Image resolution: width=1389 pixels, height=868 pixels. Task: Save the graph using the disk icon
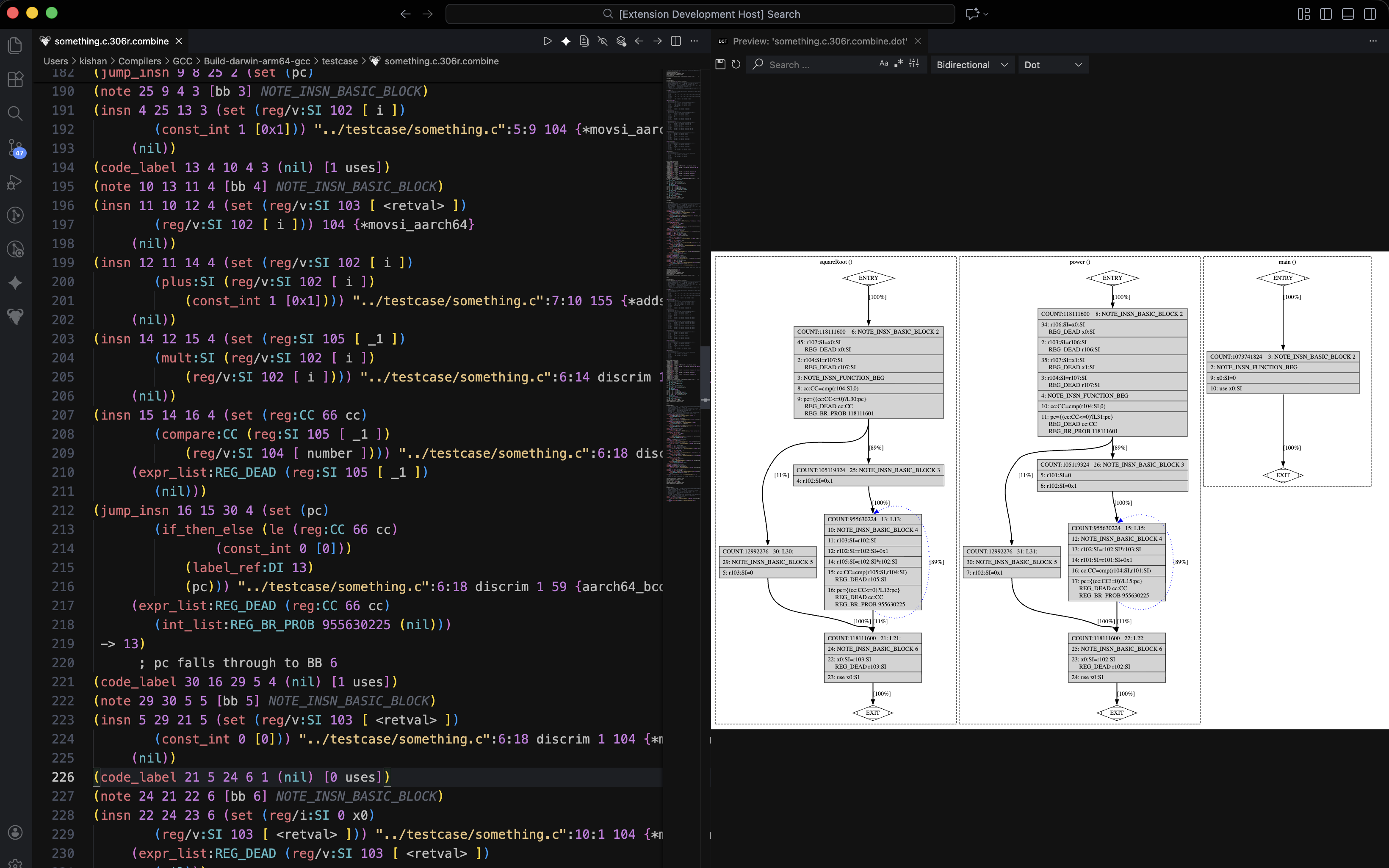720,64
